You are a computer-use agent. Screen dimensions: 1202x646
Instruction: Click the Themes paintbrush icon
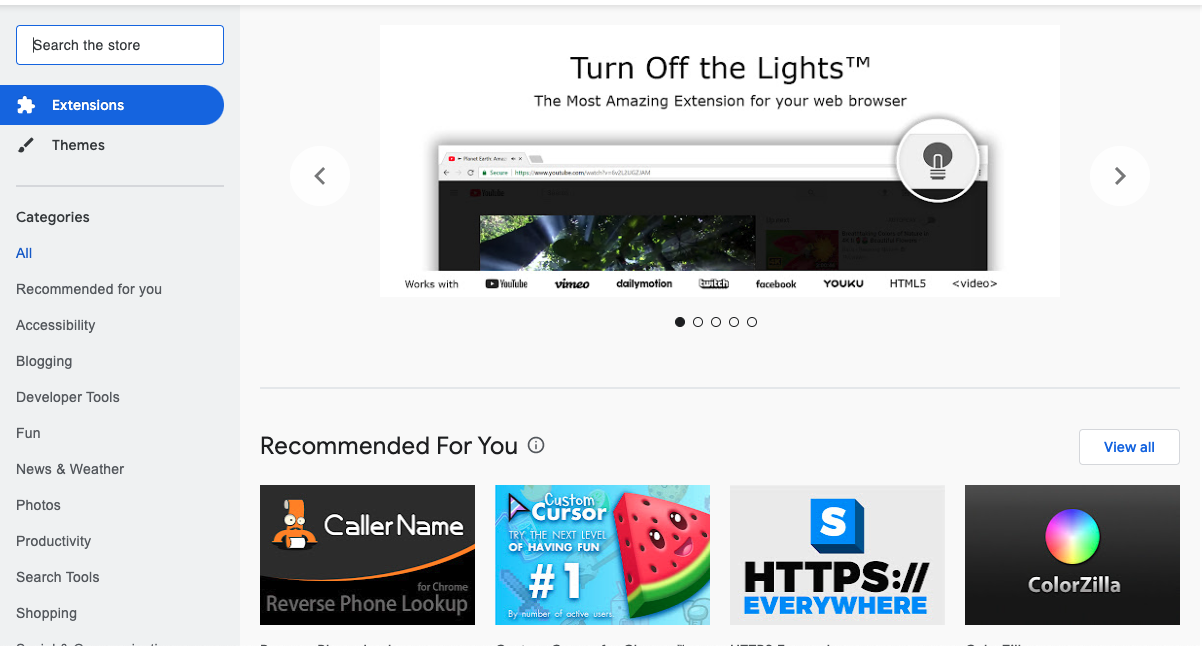click(26, 145)
